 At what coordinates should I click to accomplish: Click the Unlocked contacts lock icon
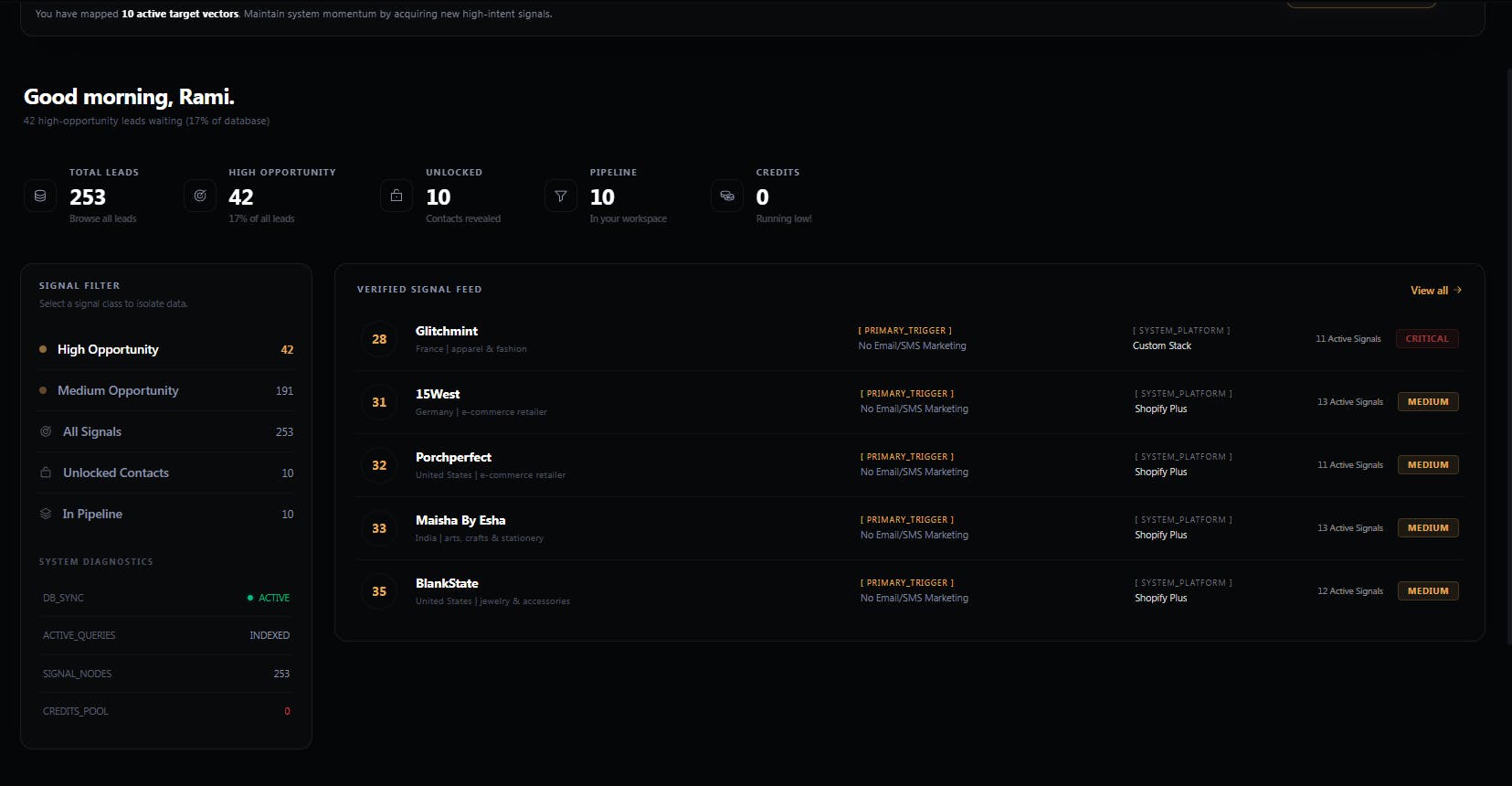click(397, 196)
